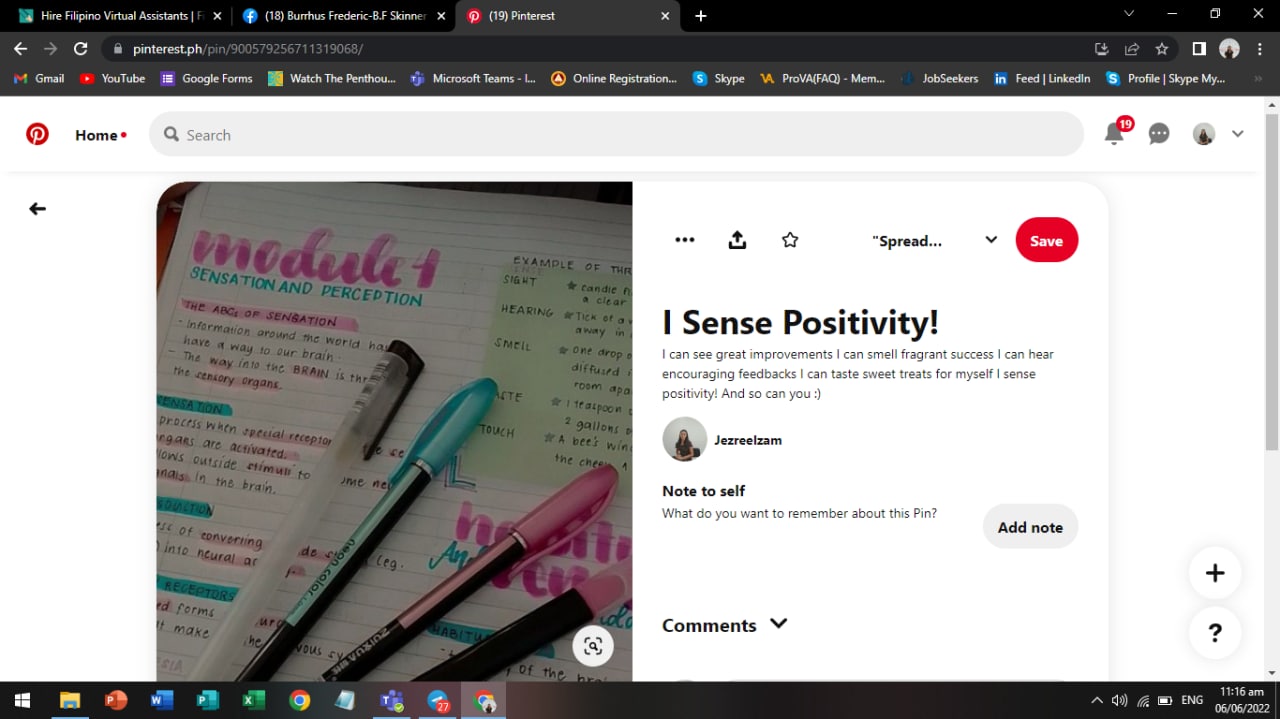Open the three-dot more options menu
This screenshot has height=719, width=1280.
pos(685,240)
